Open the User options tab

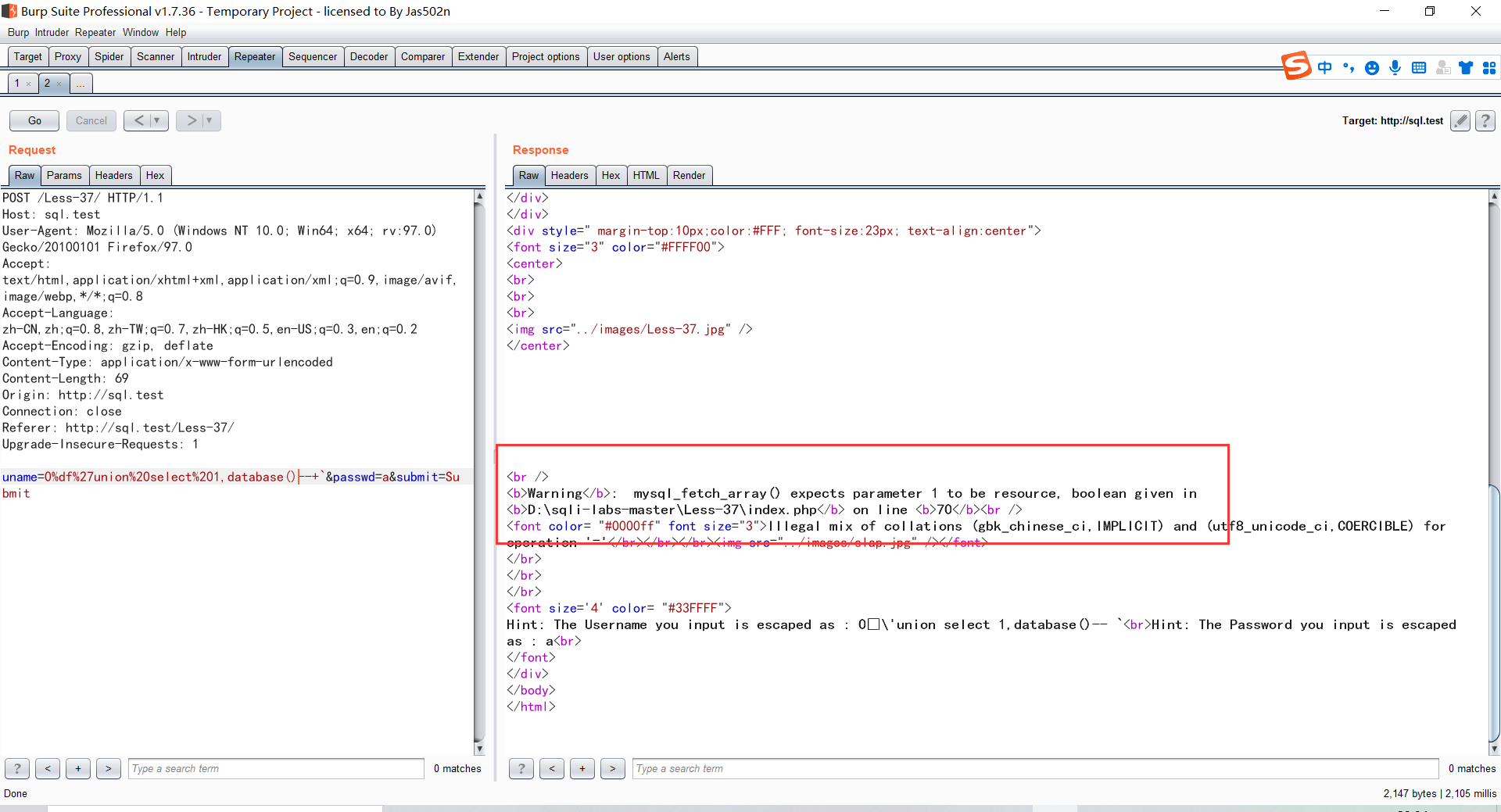point(622,57)
